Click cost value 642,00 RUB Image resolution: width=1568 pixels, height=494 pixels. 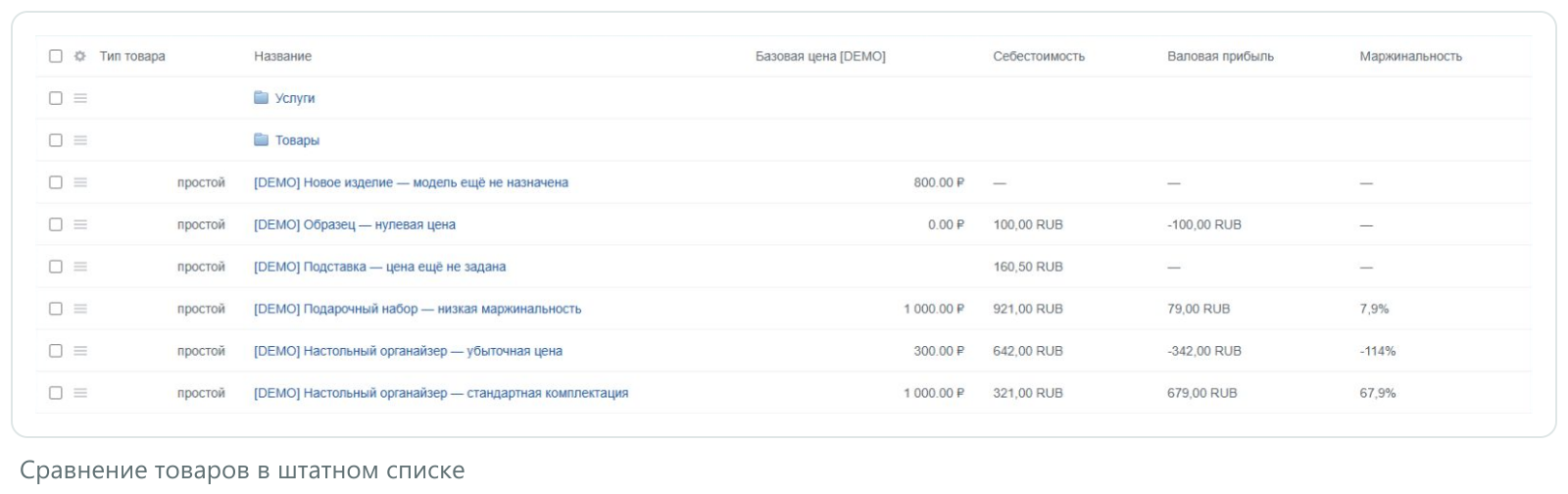[x=1028, y=351]
